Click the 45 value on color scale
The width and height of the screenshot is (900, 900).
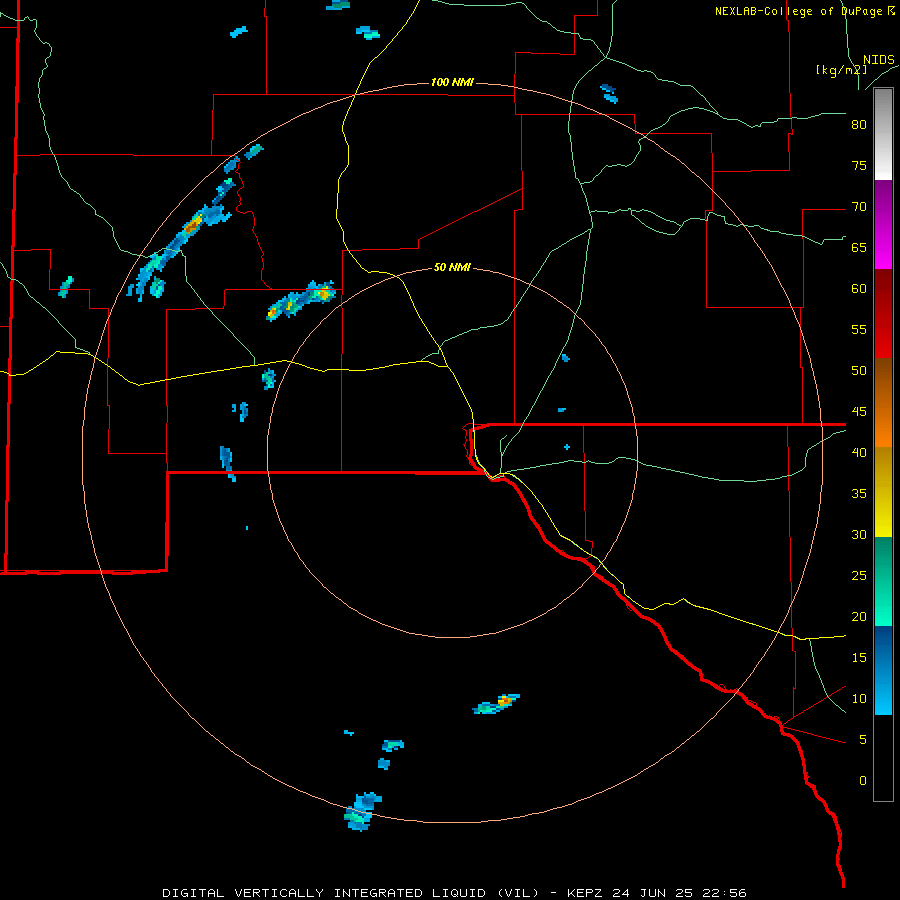pyautogui.click(x=859, y=412)
